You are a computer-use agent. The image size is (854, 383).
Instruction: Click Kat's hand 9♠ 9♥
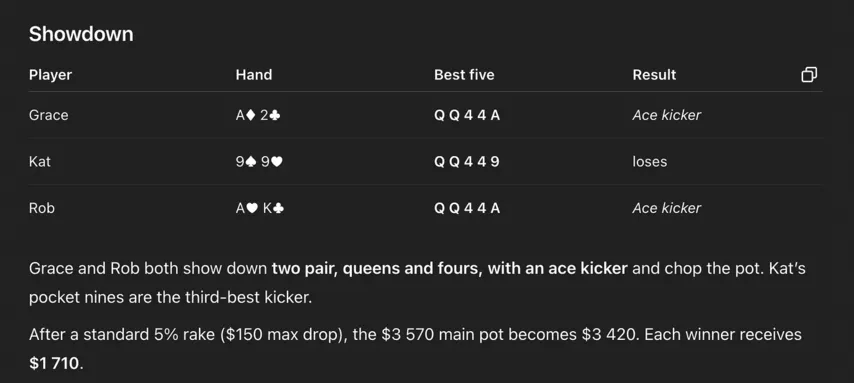pyautogui.click(x=259, y=162)
